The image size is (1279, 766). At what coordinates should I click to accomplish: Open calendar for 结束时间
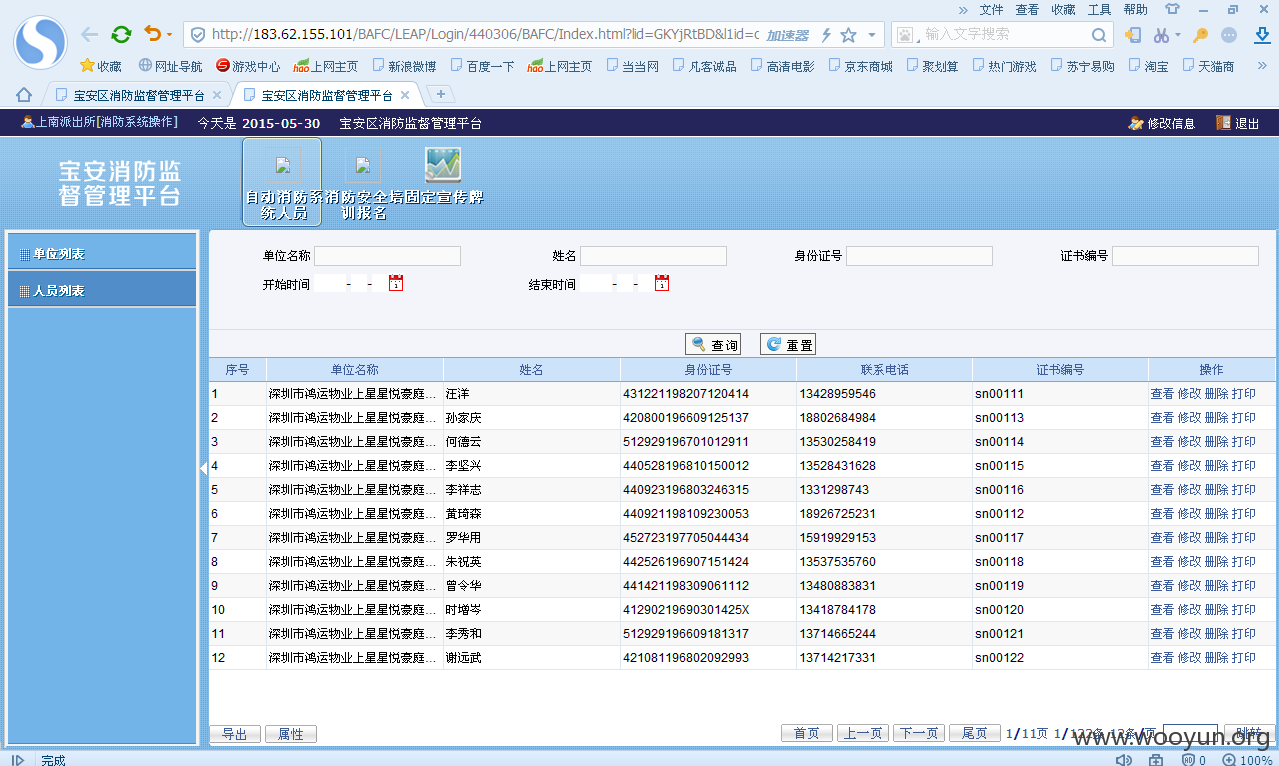(x=662, y=283)
